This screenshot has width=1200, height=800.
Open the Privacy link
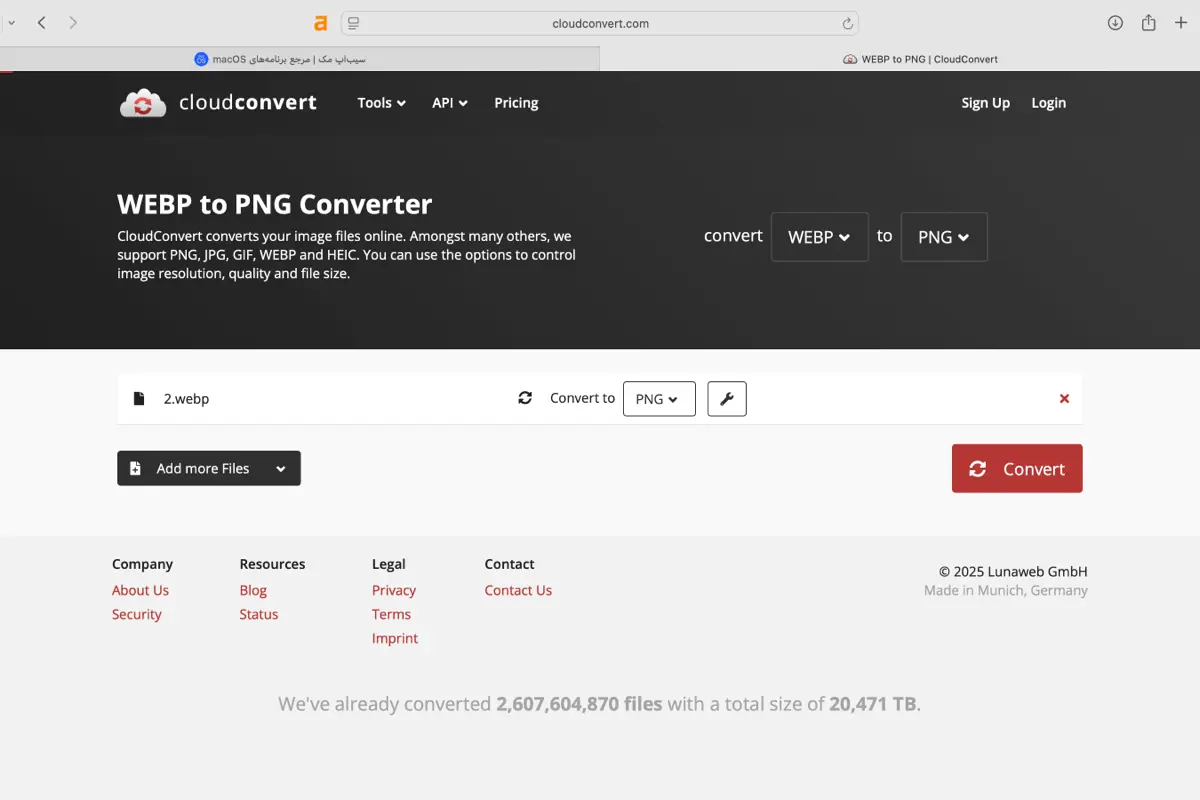[x=394, y=590]
